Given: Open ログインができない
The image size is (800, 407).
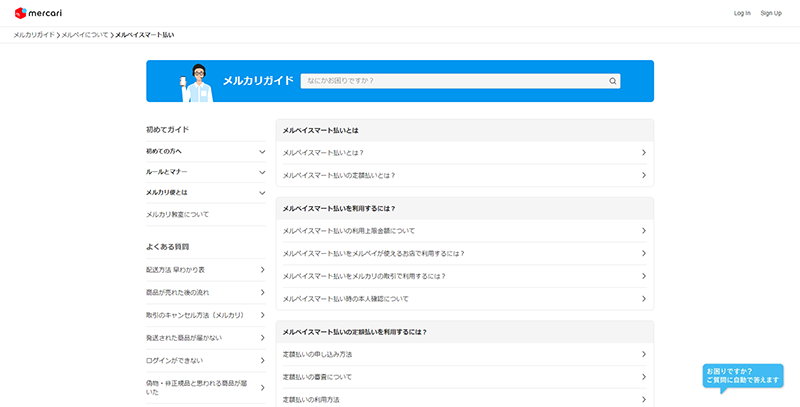Looking at the screenshot, I should 206,361.
